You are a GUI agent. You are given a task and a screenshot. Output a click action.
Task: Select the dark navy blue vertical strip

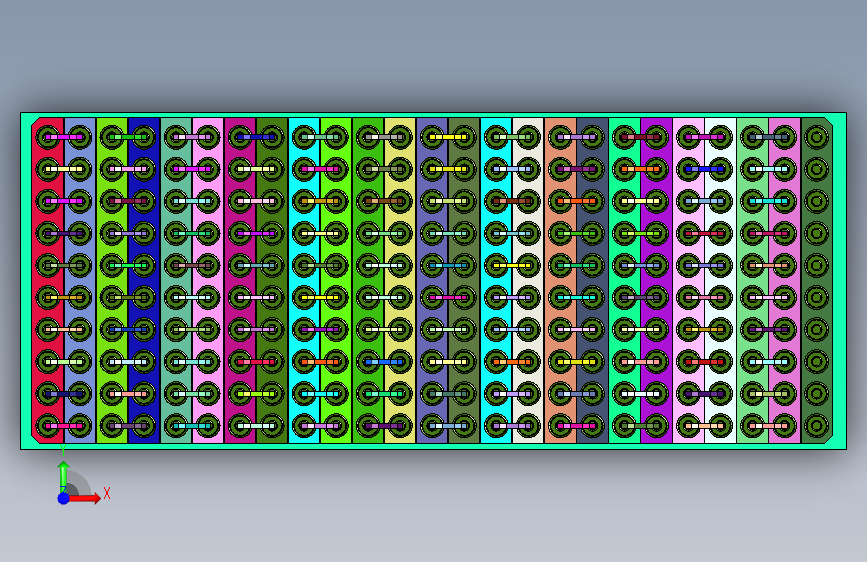click(144, 280)
